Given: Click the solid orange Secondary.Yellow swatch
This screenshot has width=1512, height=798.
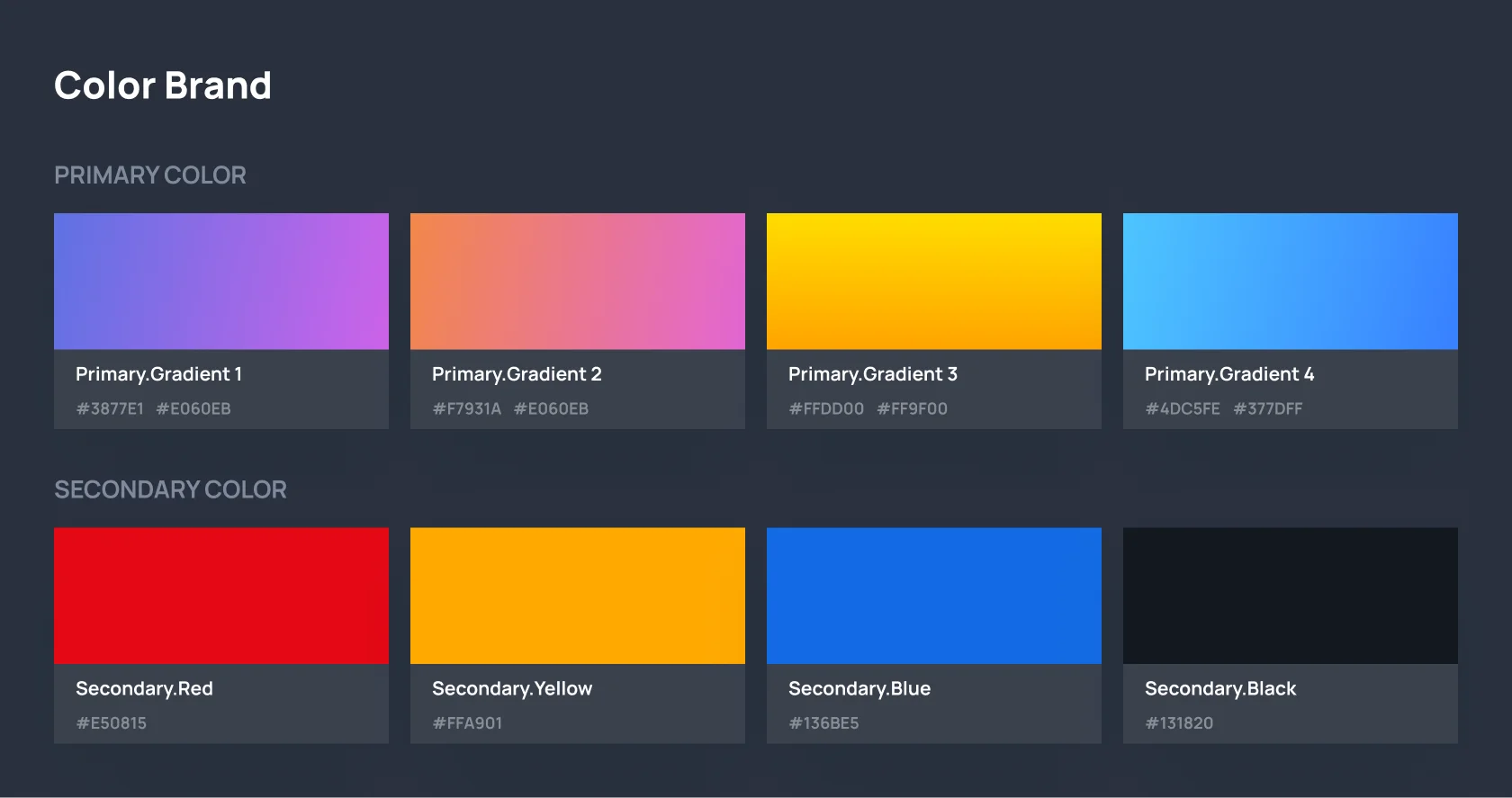Looking at the screenshot, I should coord(578,596).
